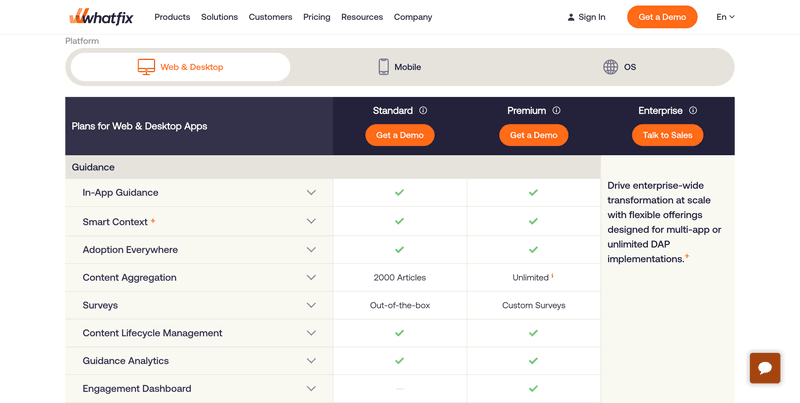Image resolution: width=800 pixels, height=403 pixels.
Task: Expand the Surveys feature row
Action: point(311,305)
